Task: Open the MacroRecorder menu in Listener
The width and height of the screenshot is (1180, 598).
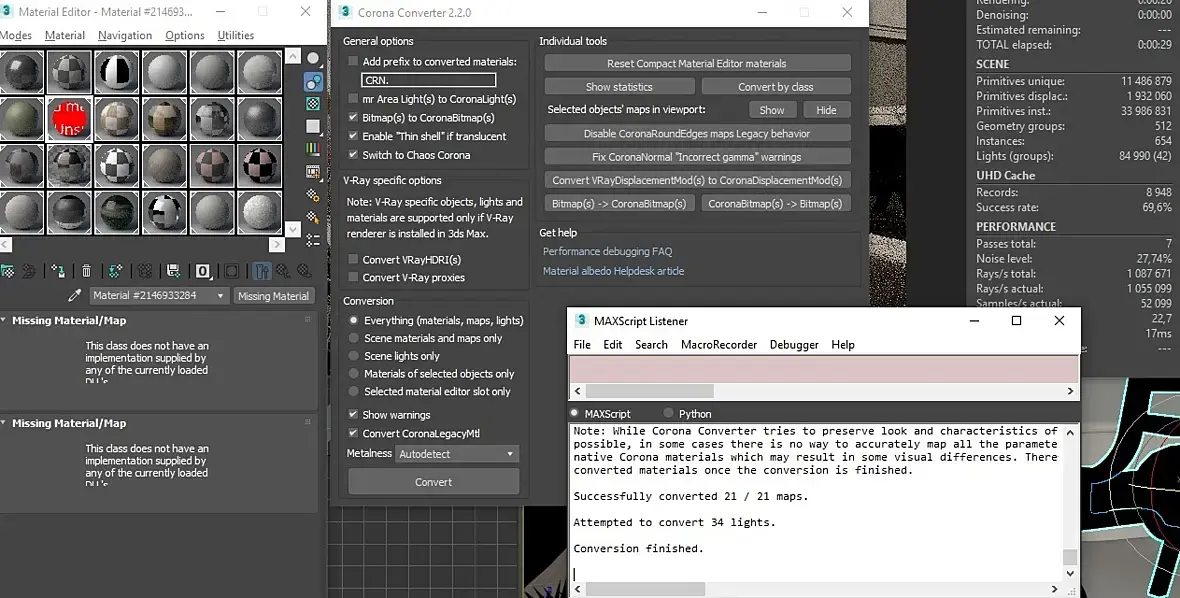Action: click(x=719, y=345)
